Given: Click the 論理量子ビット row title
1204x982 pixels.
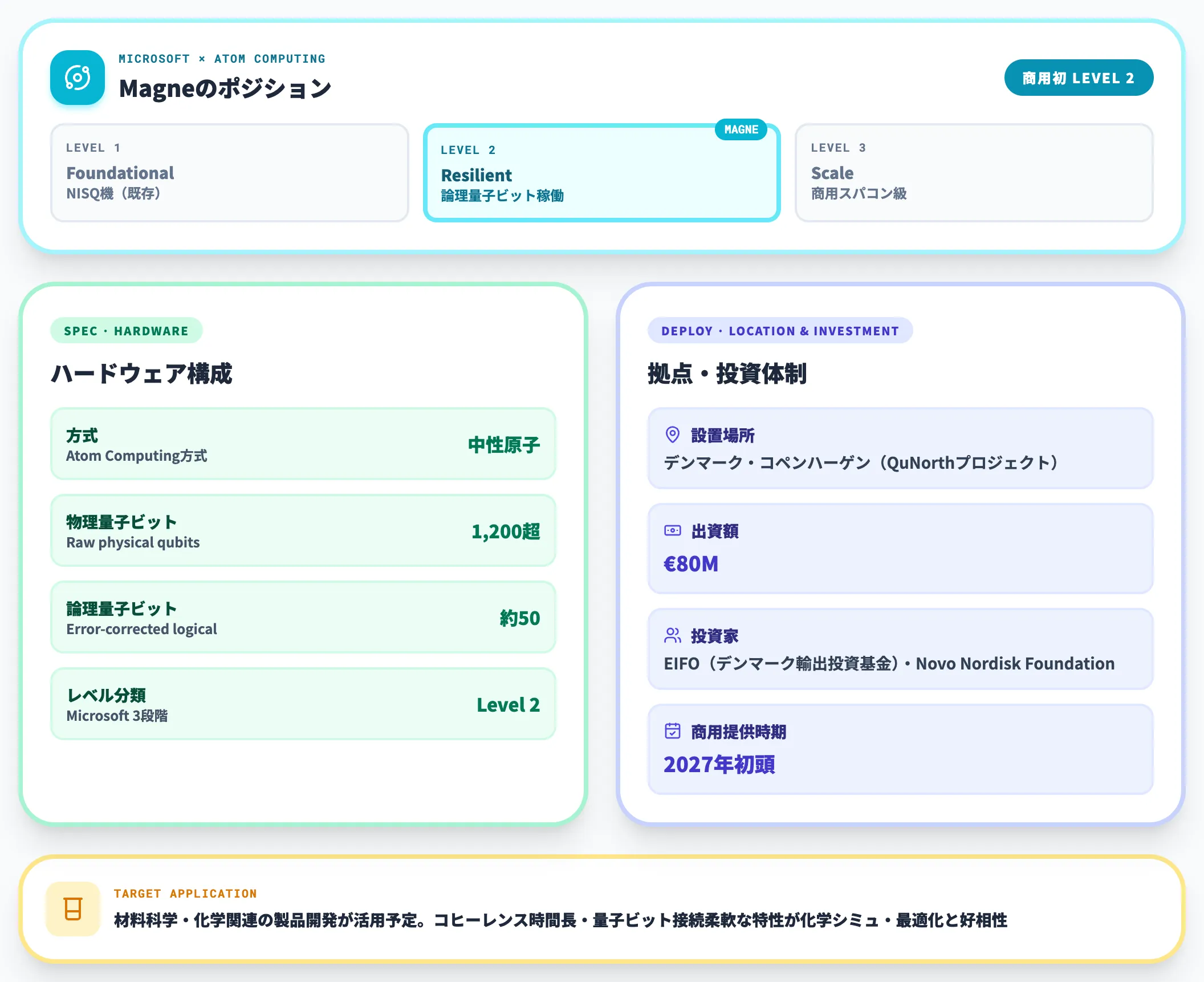Looking at the screenshot, I should pos(121,608).
